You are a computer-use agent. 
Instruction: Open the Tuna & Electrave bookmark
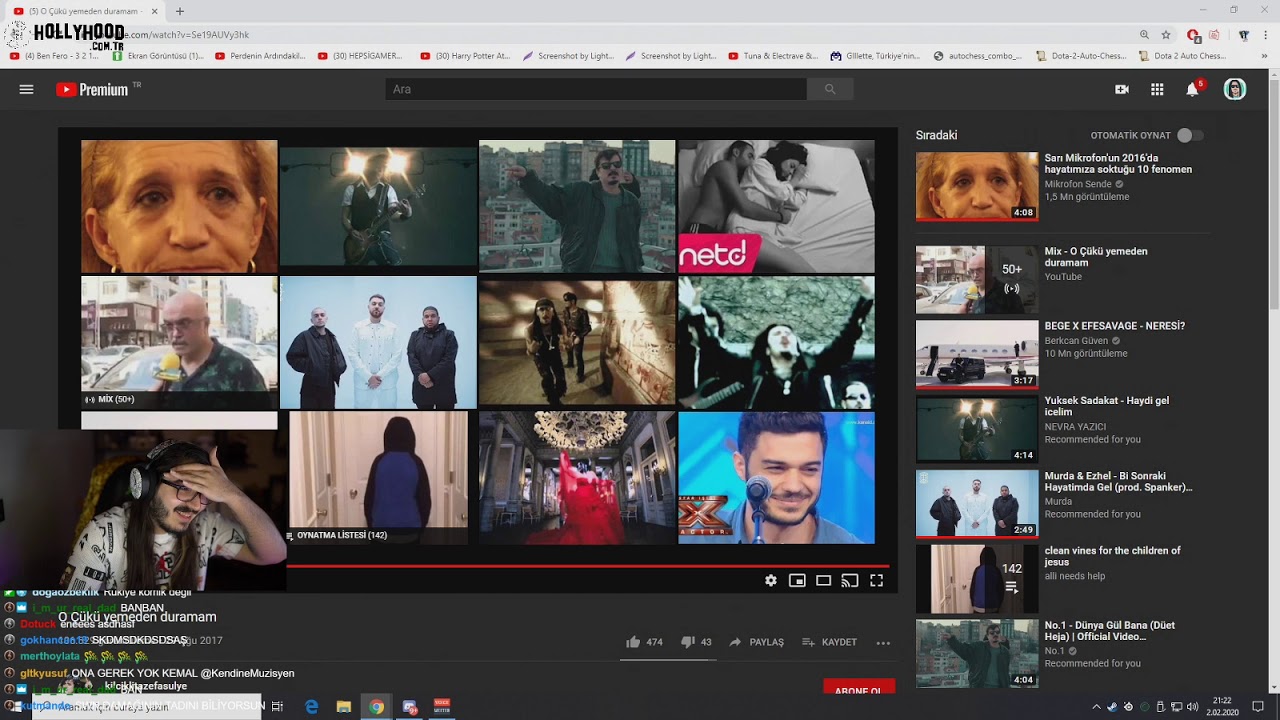774,56
